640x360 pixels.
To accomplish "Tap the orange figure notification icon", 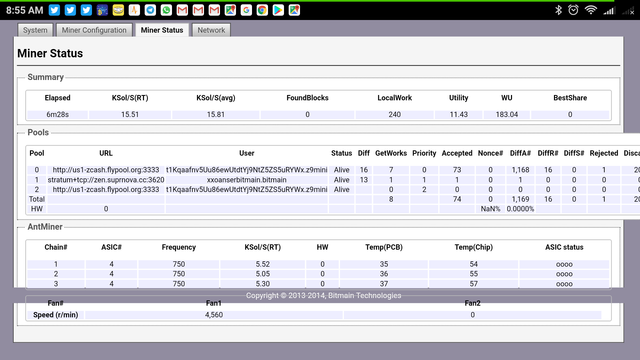I will pyautogui.click(x=134, y=10).
